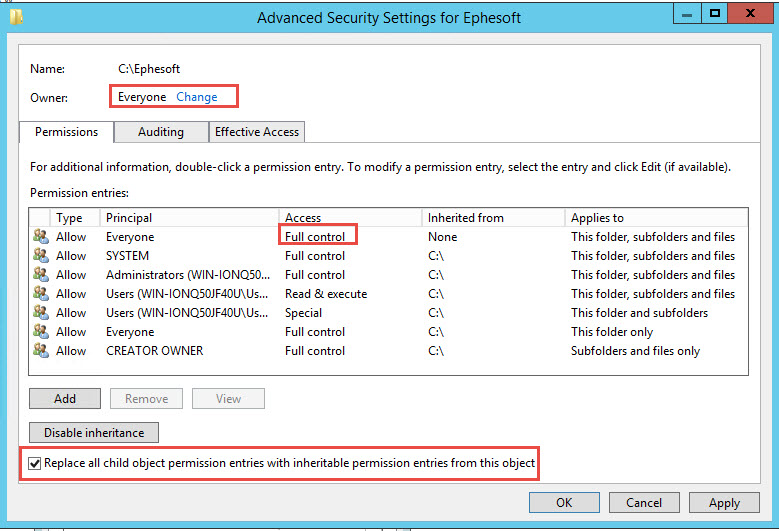Open the Auditing tab

161,132
